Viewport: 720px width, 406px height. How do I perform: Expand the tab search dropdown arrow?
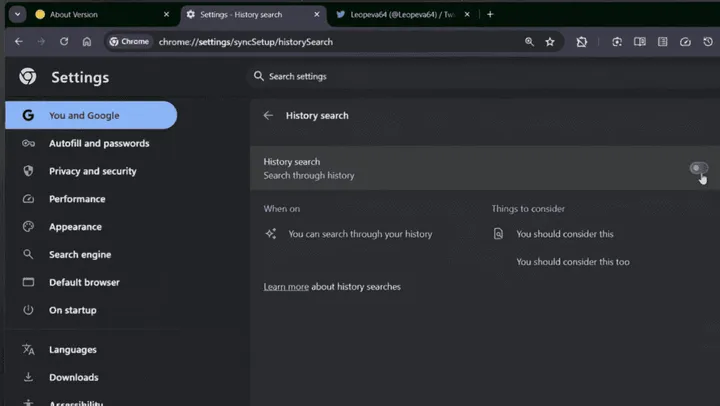pyautogui.click(x=17, y=14)
